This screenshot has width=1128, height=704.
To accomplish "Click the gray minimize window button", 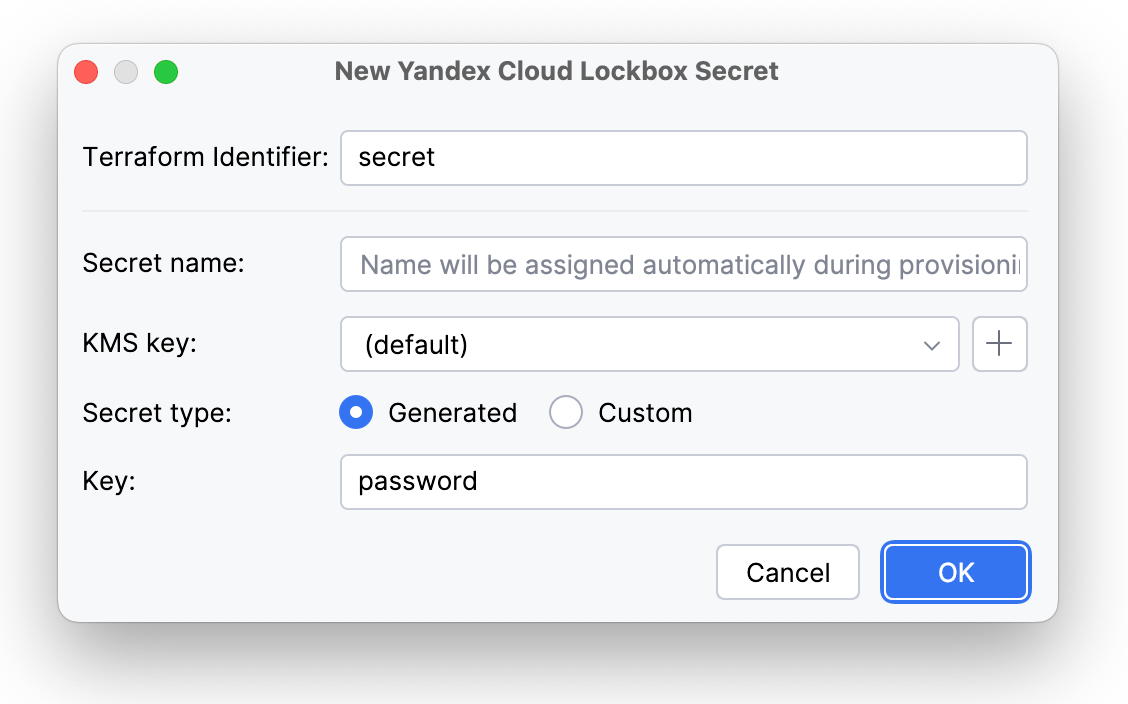I will (x=126, y=72).
